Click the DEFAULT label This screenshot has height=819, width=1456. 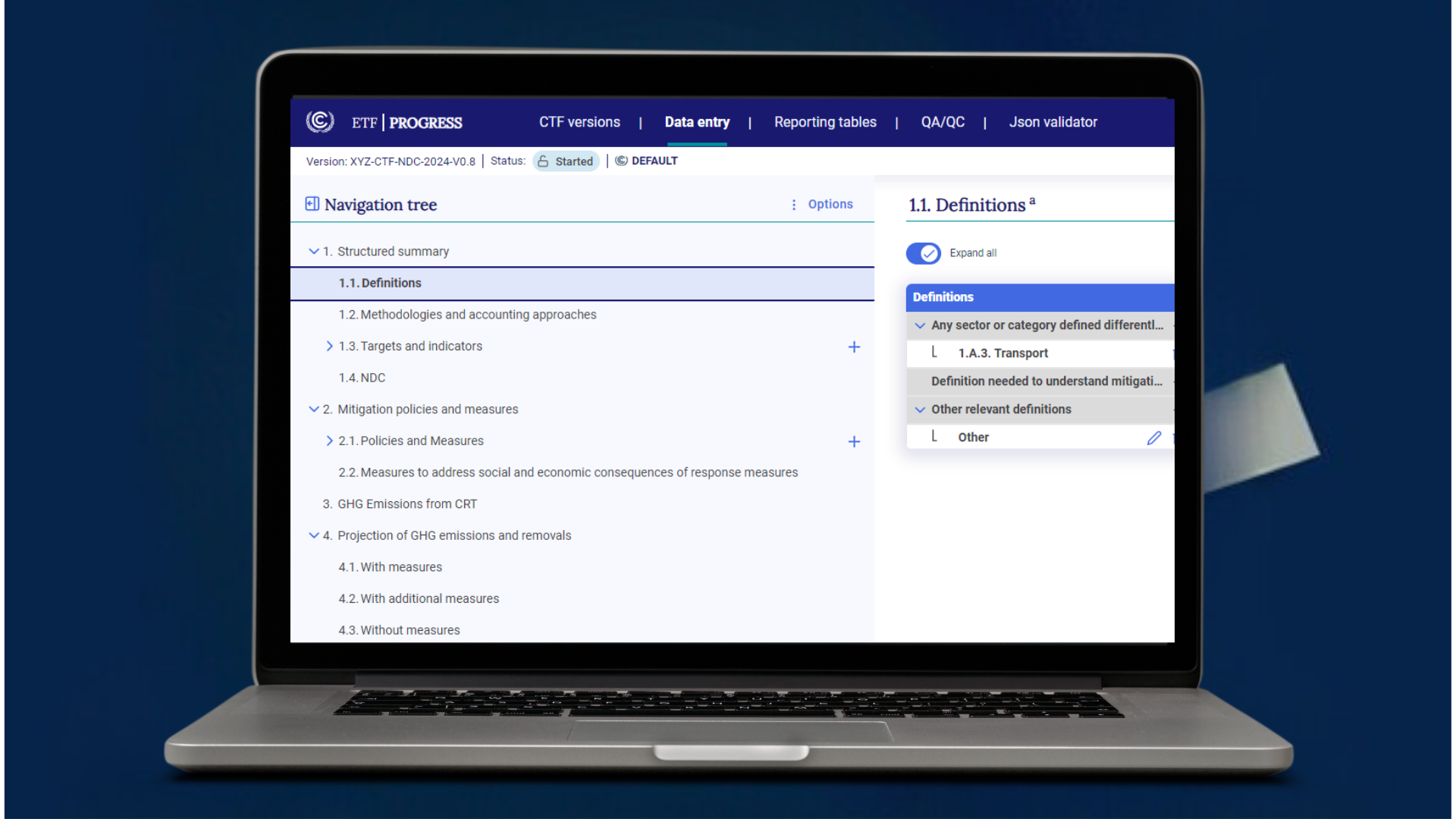654,161
